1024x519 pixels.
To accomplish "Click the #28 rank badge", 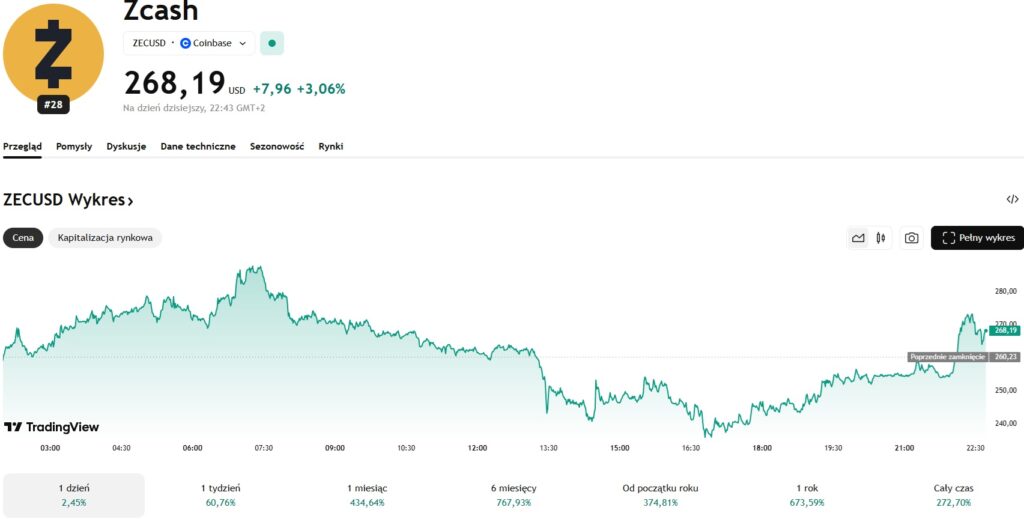I will pos(53,104).
